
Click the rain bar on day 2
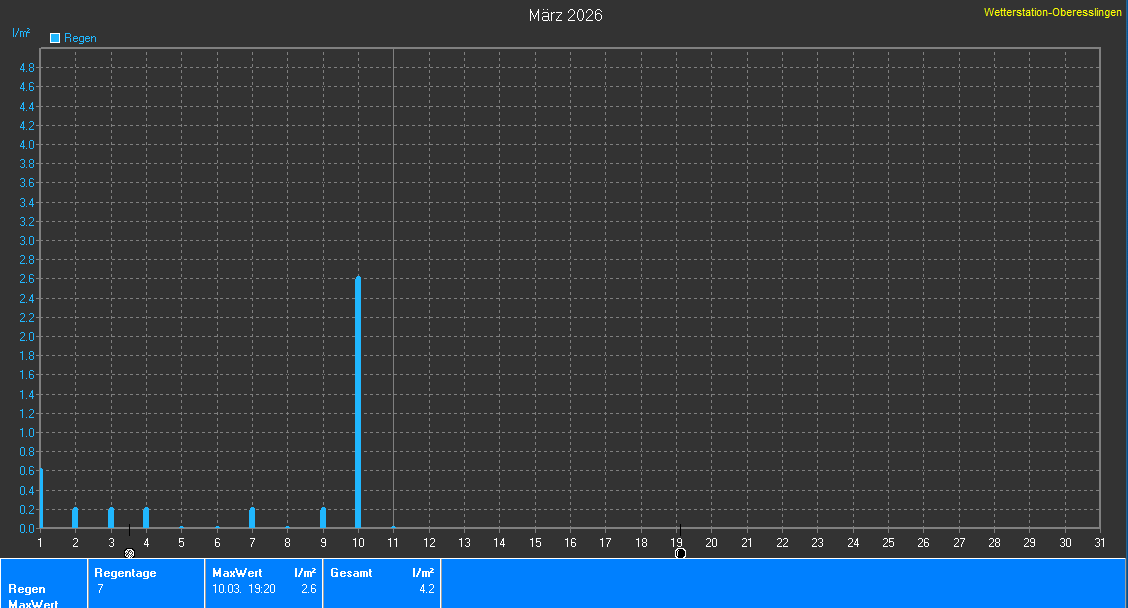click(x=75, y=518)
